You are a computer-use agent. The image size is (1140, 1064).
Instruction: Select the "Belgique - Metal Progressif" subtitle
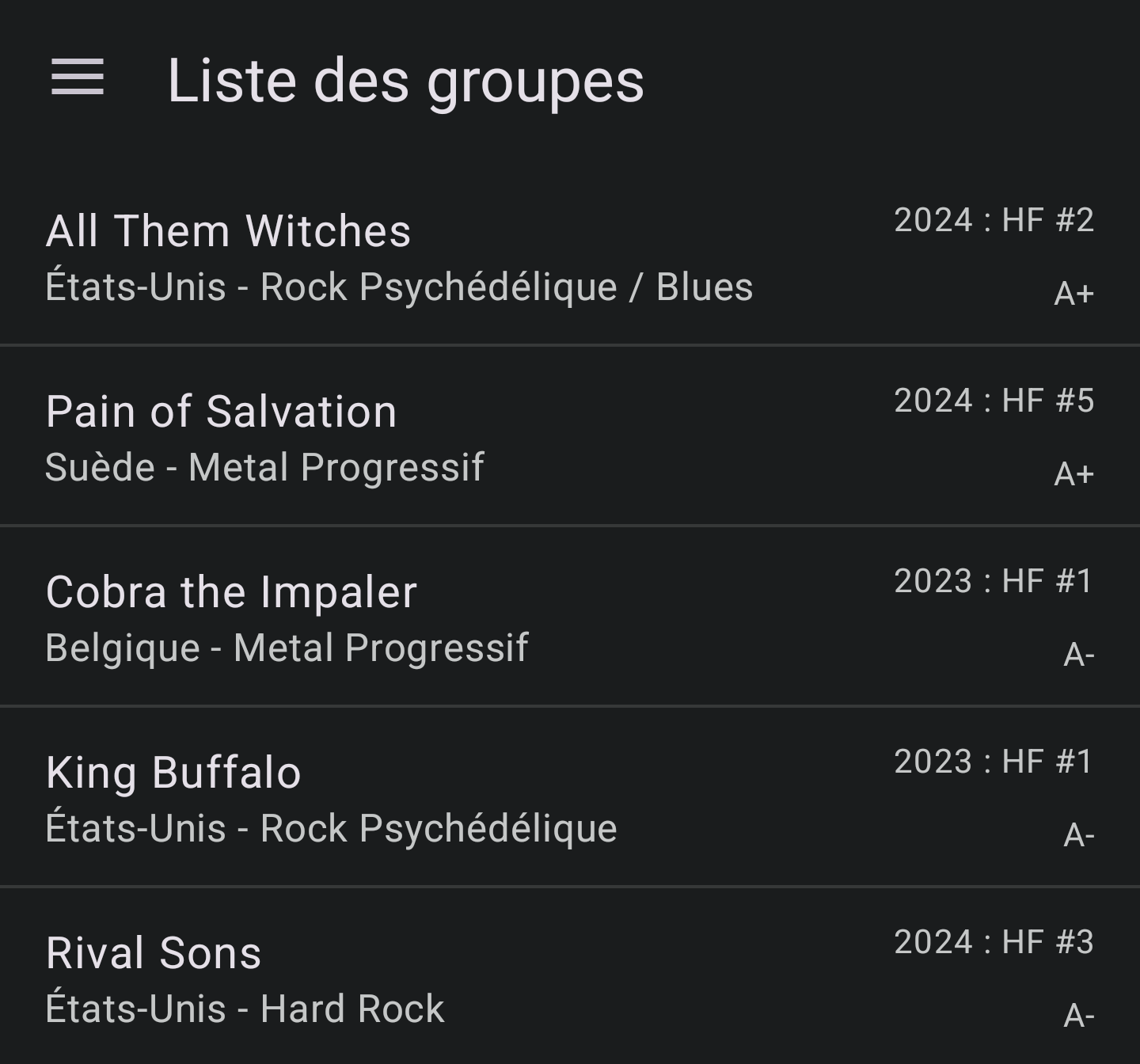(x=287, y=648)
